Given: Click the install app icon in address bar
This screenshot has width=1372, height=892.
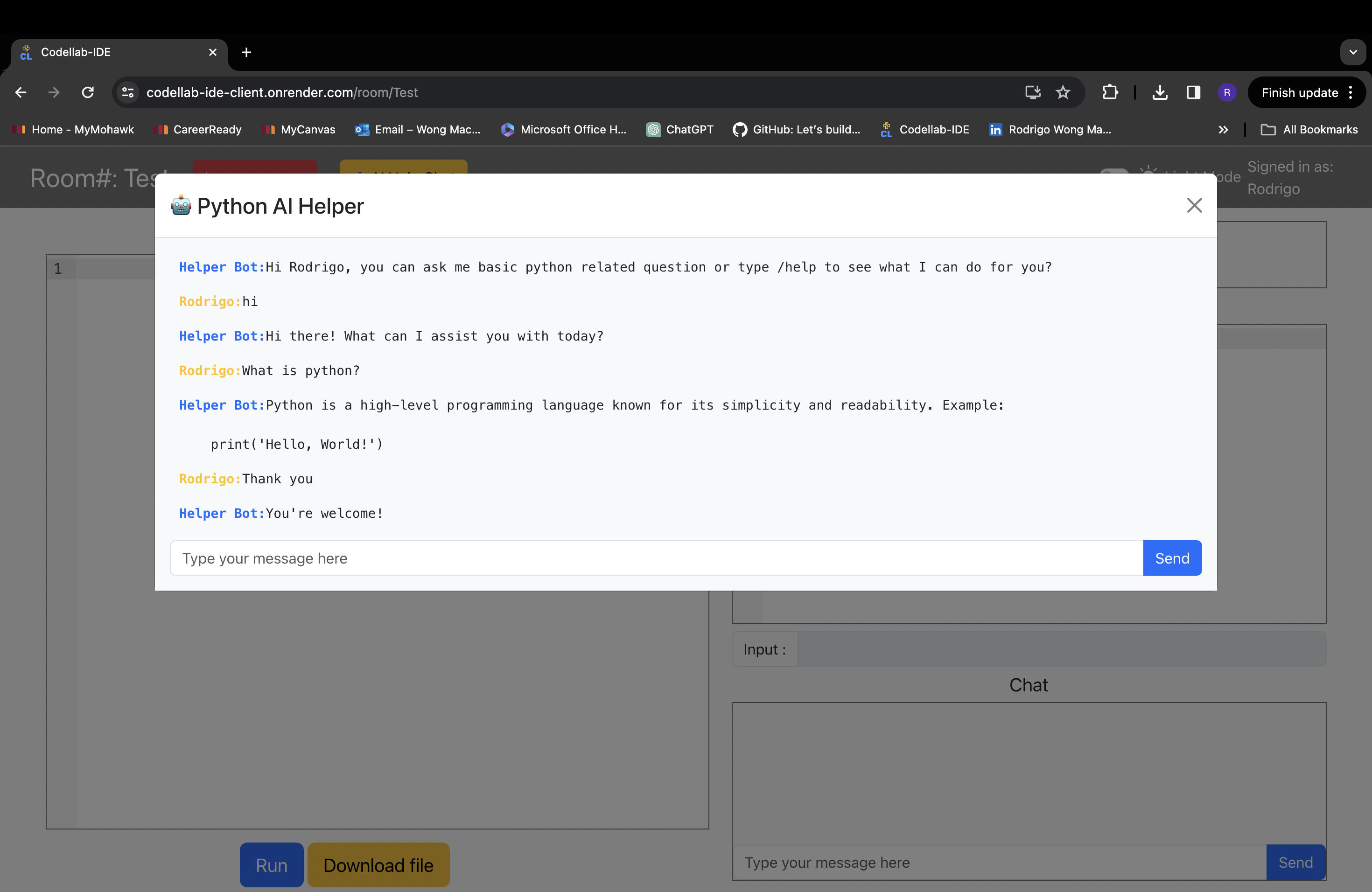Looking at the screenshot, I should (1032, 92).
